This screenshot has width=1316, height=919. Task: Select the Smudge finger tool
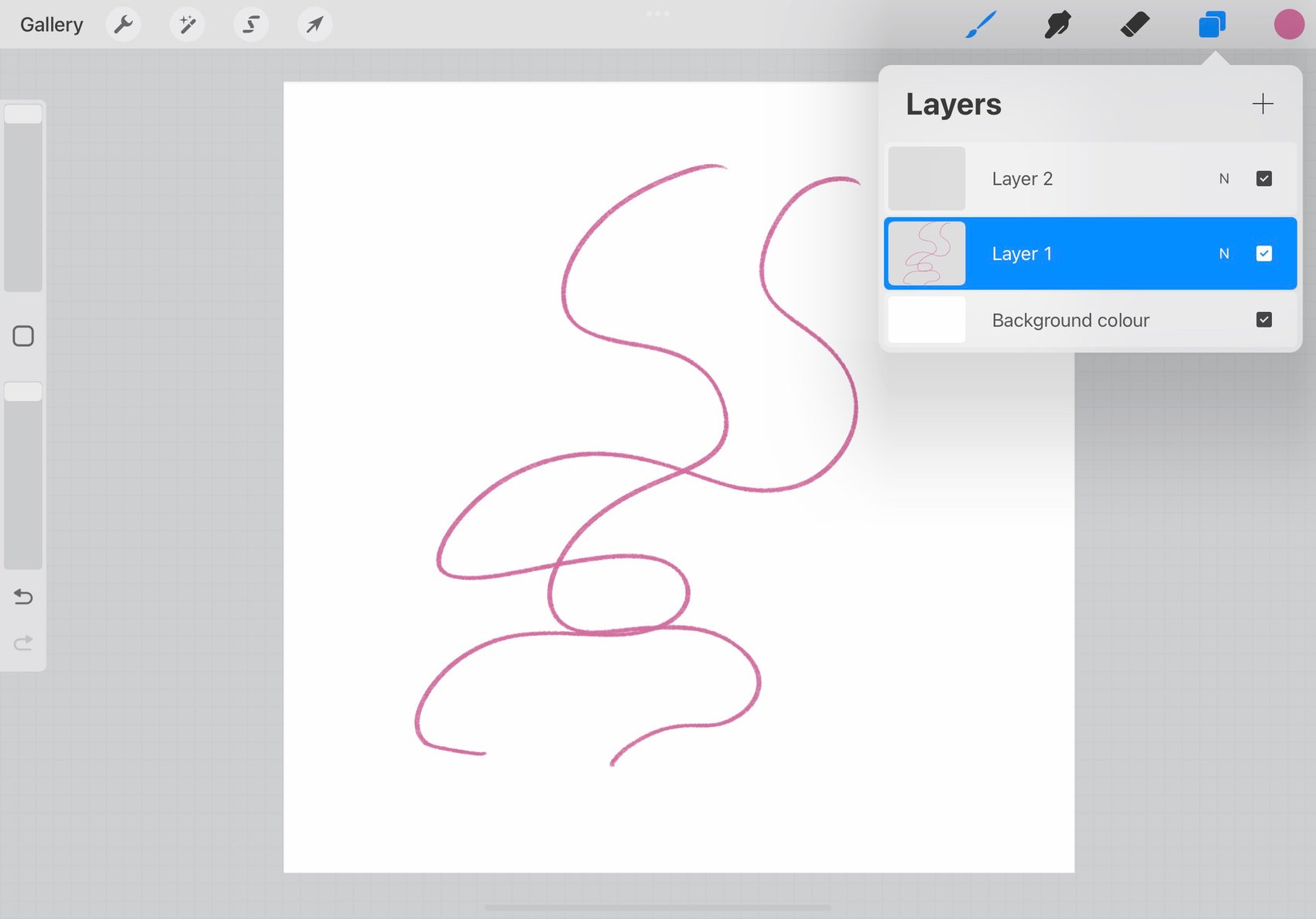point(1057,25)
